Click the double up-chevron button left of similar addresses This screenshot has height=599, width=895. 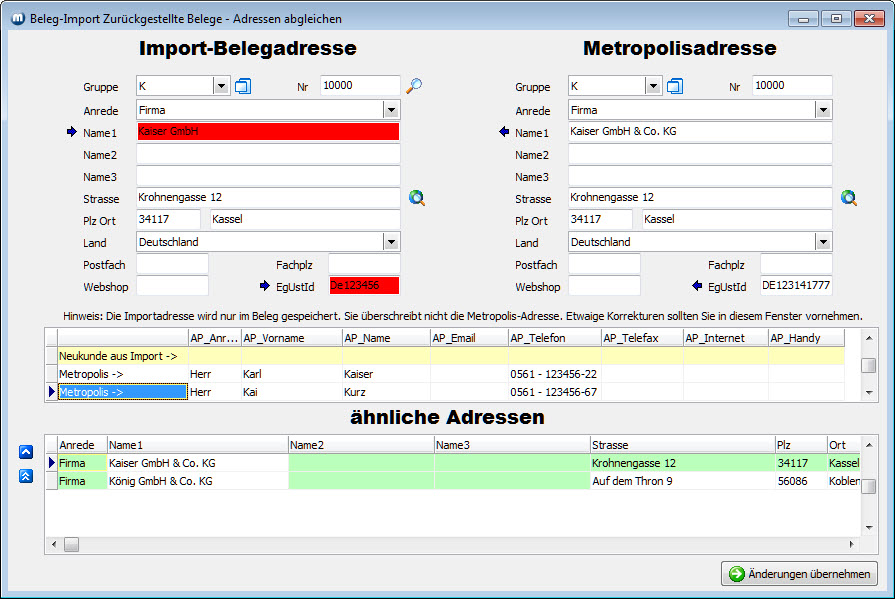(26, 476)
